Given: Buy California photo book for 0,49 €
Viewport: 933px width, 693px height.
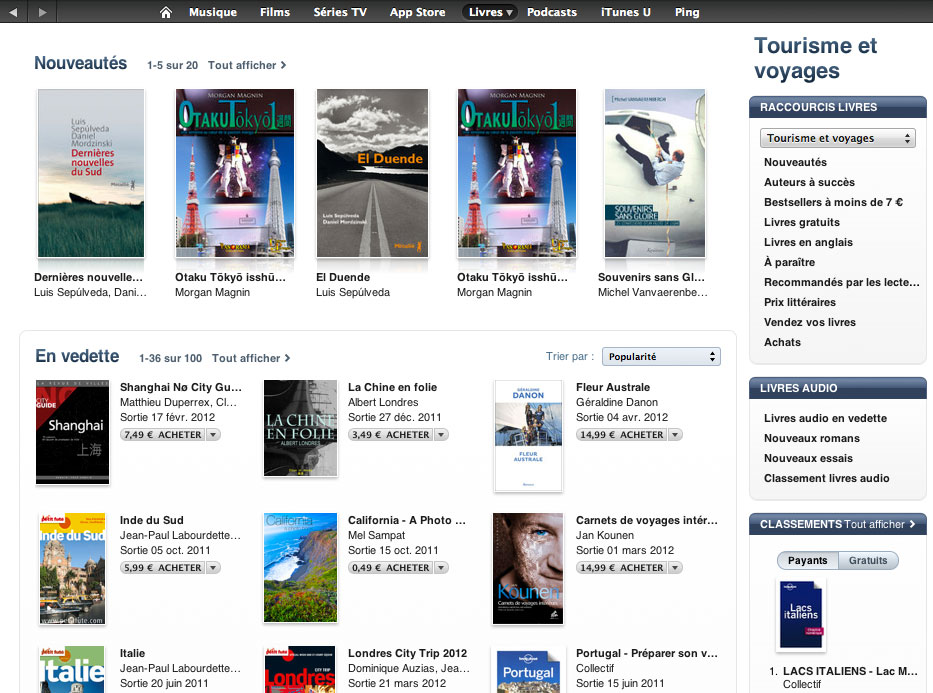Looking at the screenshot, I should (x=392, y=568).
